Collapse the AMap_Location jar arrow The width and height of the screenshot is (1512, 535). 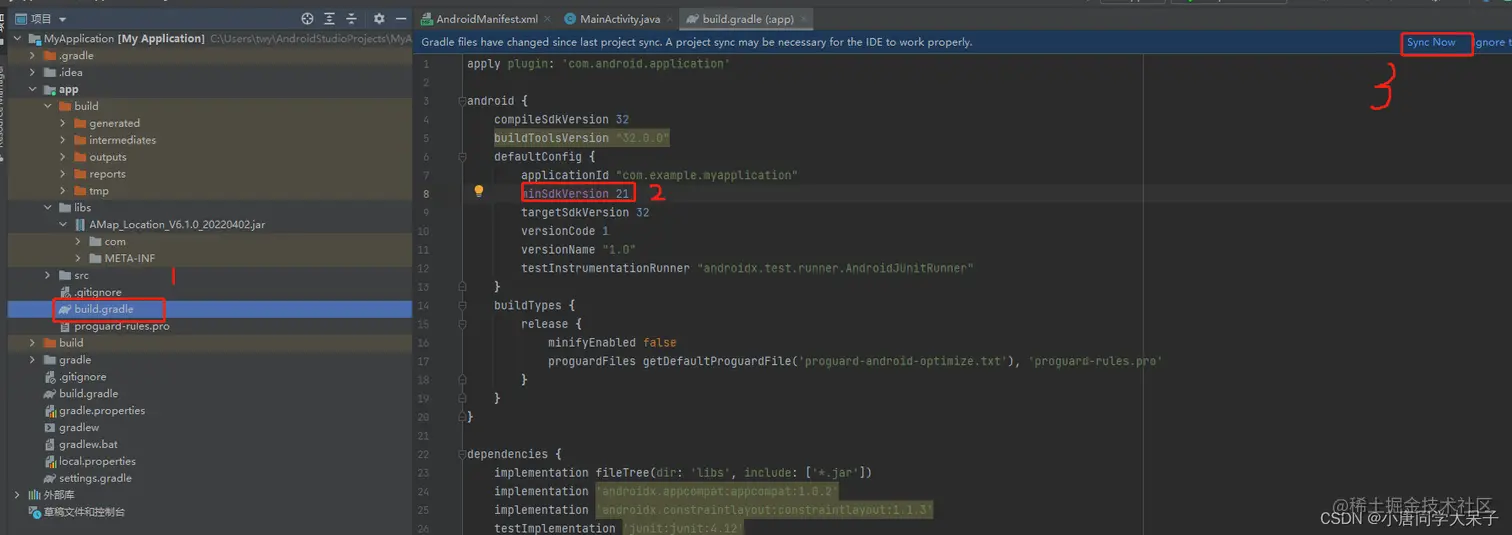point(63,225)
